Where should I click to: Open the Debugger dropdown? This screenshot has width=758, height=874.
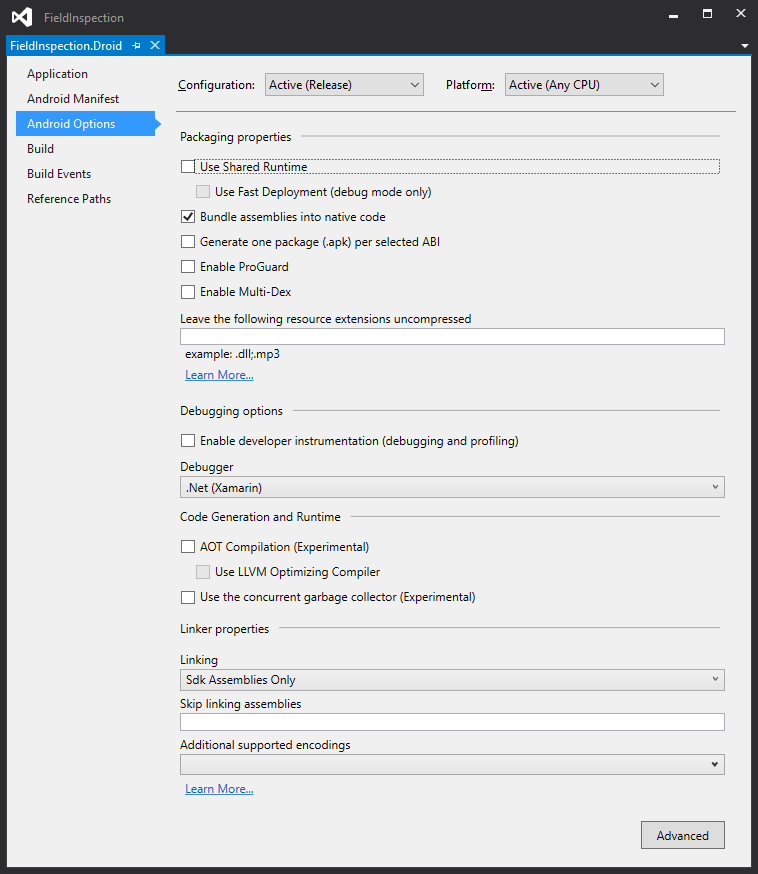[x=452, y=487]
